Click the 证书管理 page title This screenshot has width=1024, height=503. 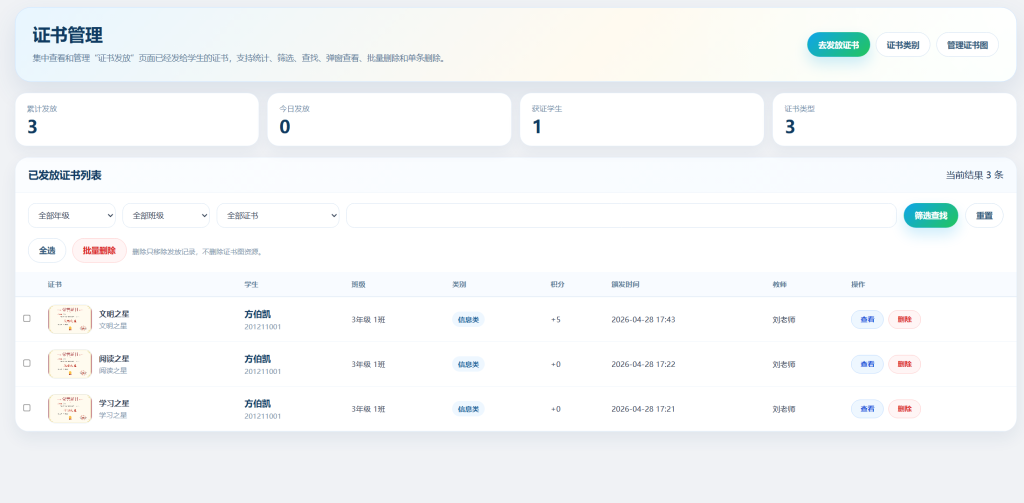click(67, 35)
